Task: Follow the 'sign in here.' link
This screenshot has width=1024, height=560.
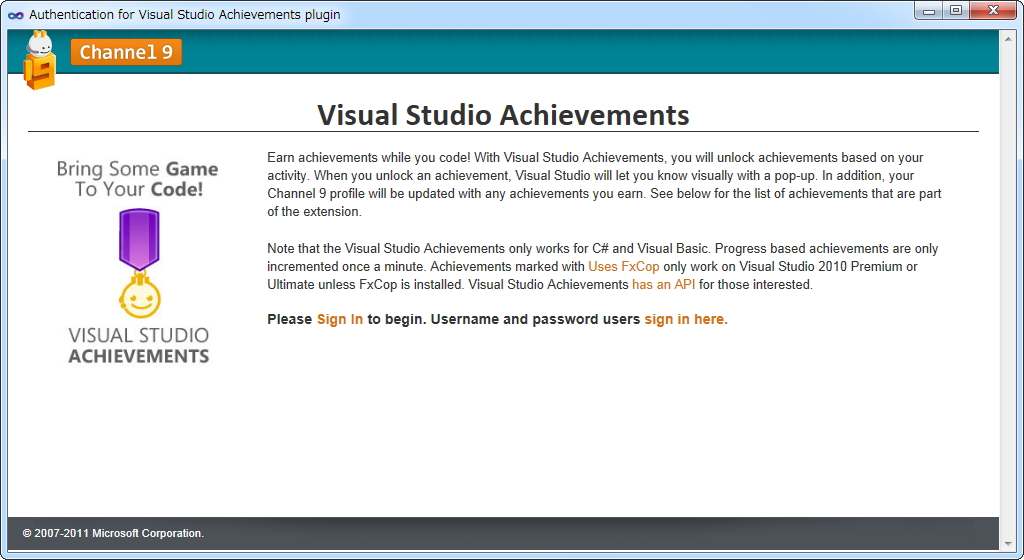Action: 686,319
